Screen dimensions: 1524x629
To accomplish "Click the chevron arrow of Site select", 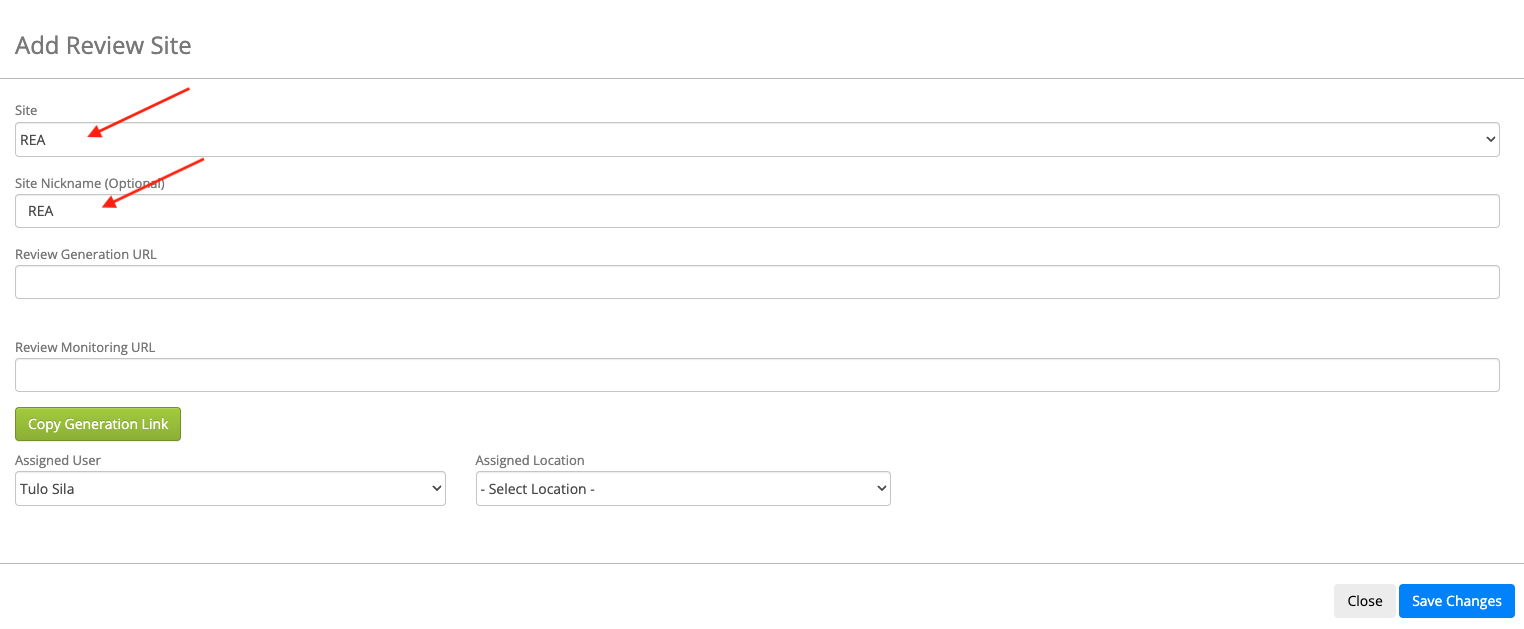I will coord(1491,140).
